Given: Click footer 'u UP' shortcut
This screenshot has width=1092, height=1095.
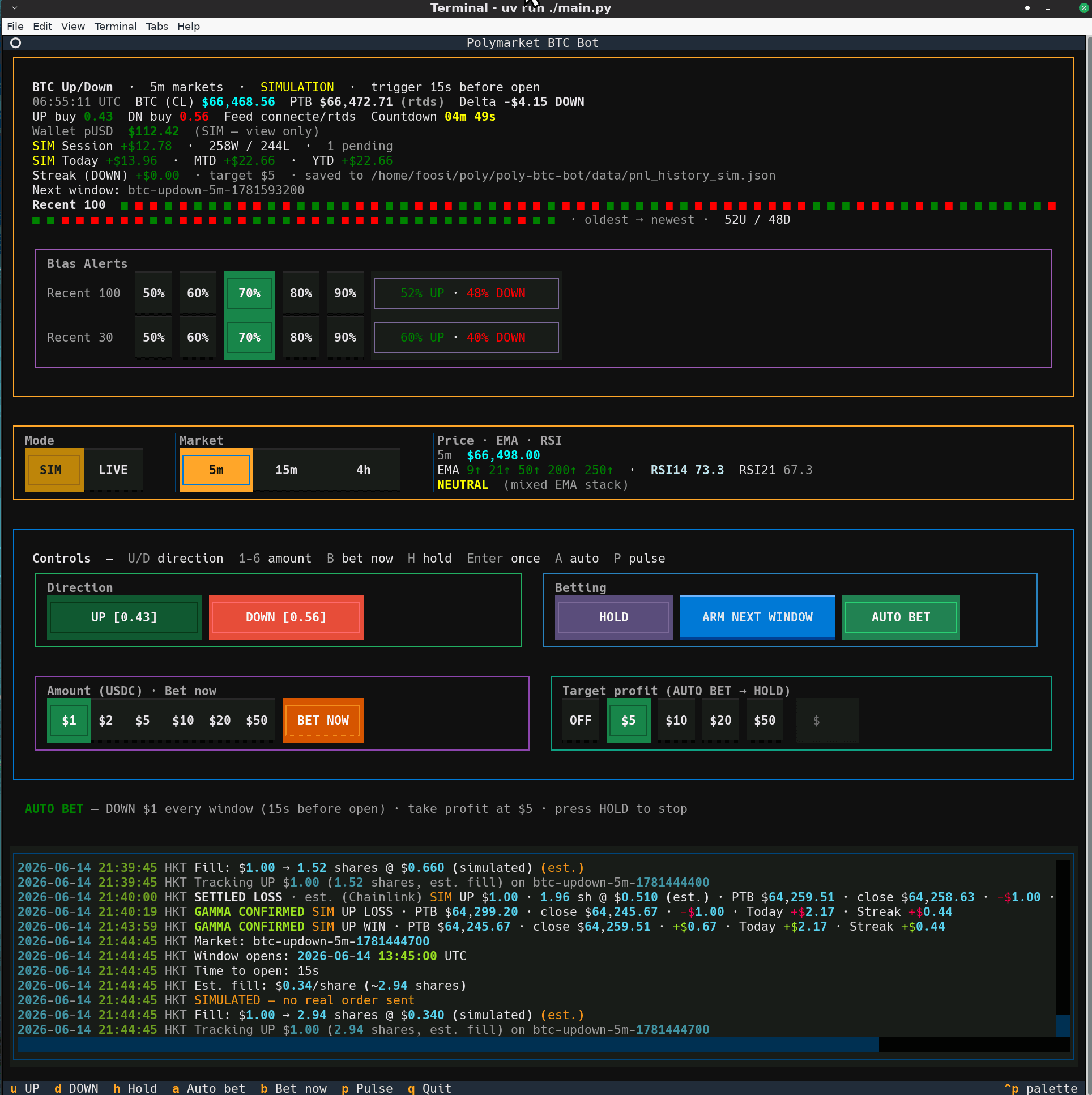Looking at the screenshot, I should 25,1088.
